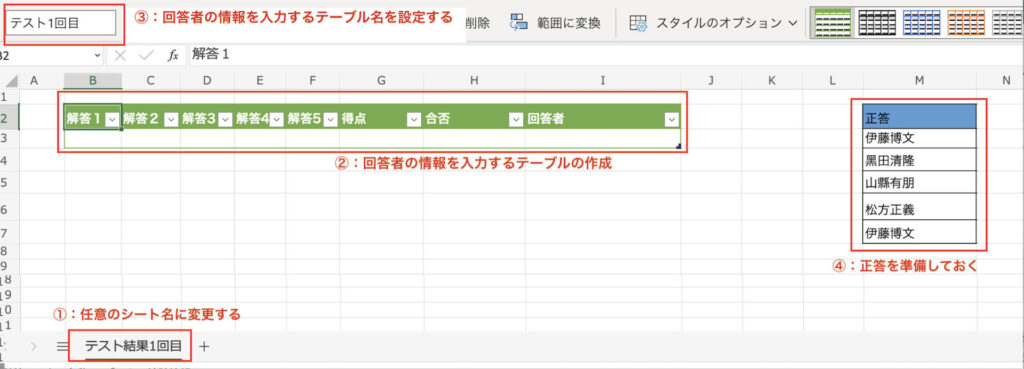This screenshot has width=1024, height=369.
Task: Open the 解答１ filter dropdown
Action: (x=112, y=119)
